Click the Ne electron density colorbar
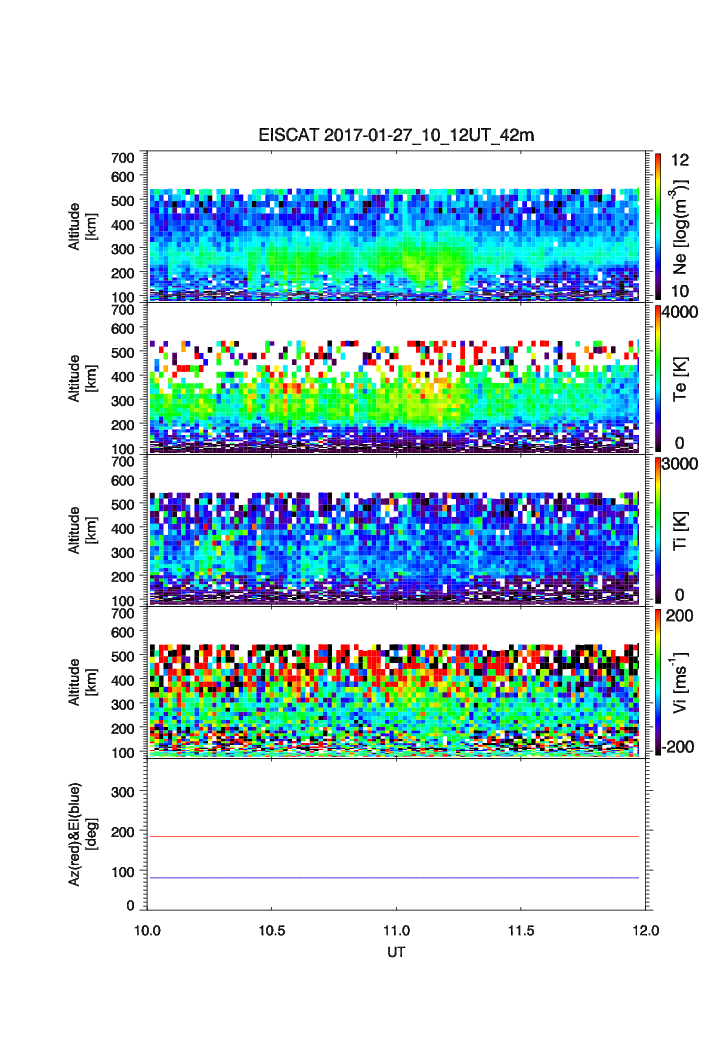The height and width of the screenshot is (1062, 708). point(657,226)
